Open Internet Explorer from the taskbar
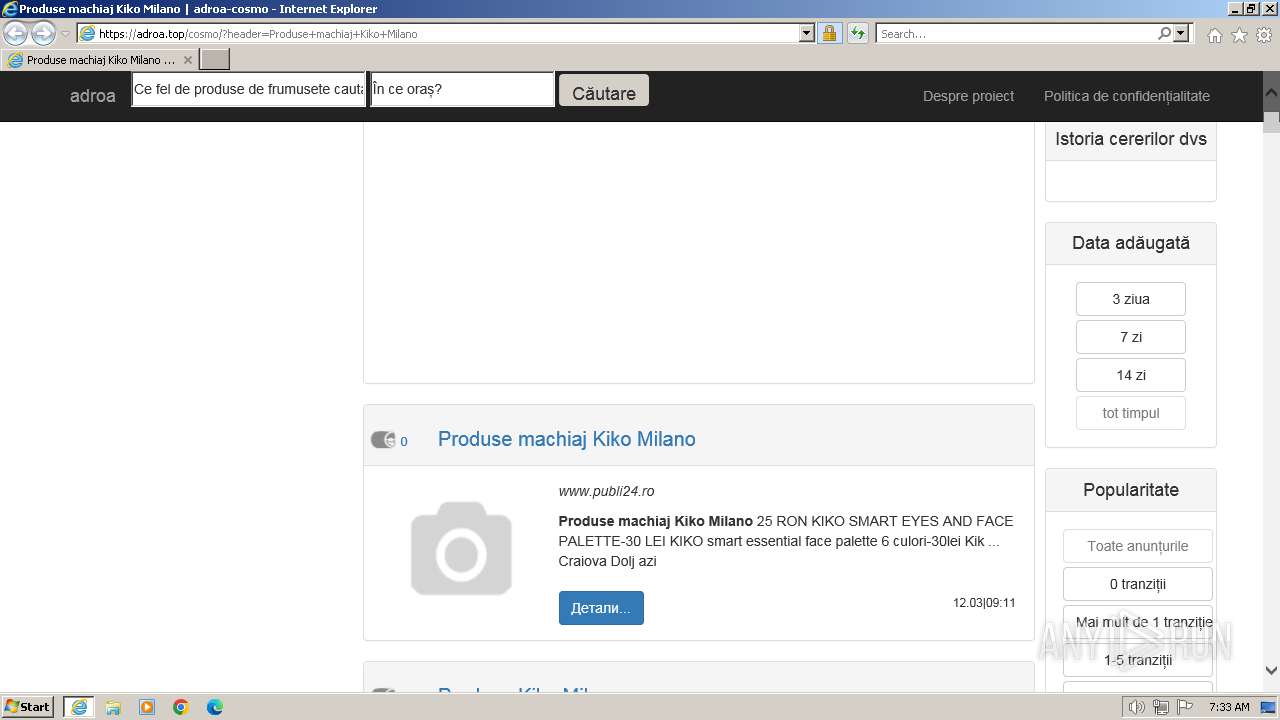This screenshot has height=720, width=1280. coord(79,707)
